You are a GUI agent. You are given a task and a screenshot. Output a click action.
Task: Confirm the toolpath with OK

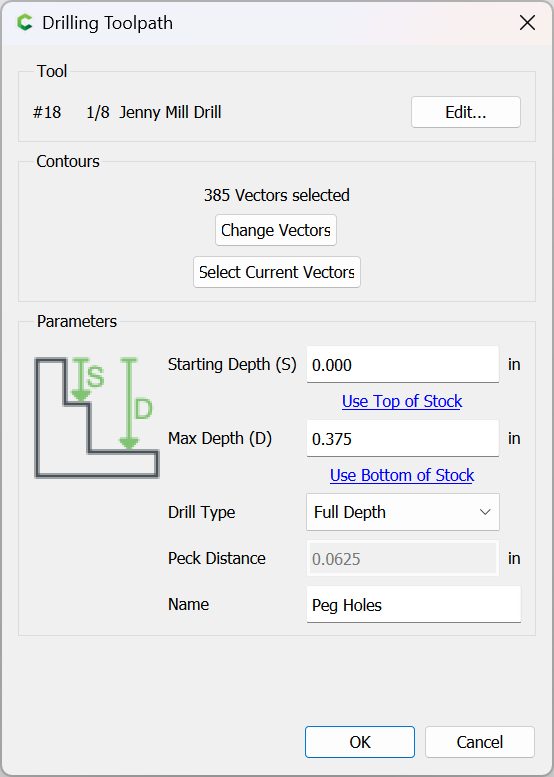[x=360, y=742]
